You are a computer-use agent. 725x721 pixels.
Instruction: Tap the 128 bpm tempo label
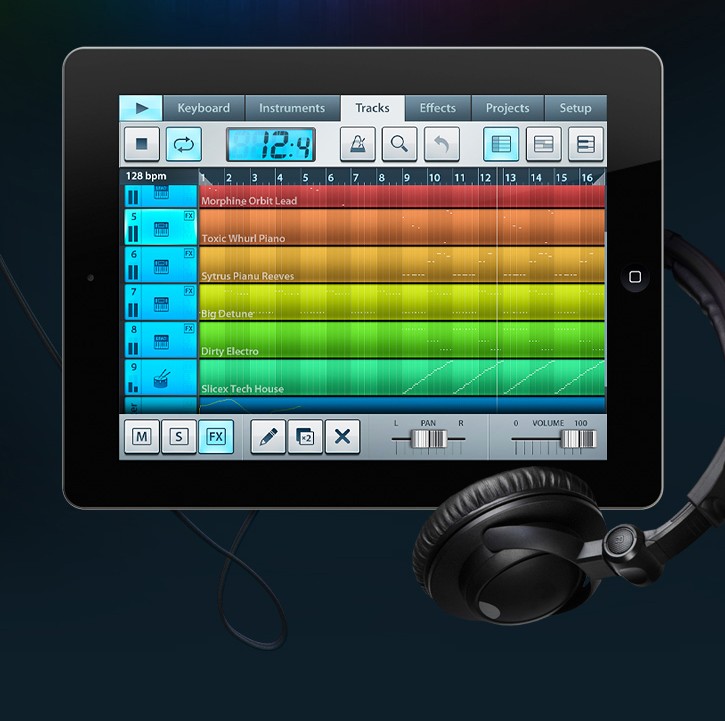[x=146, y=176]
